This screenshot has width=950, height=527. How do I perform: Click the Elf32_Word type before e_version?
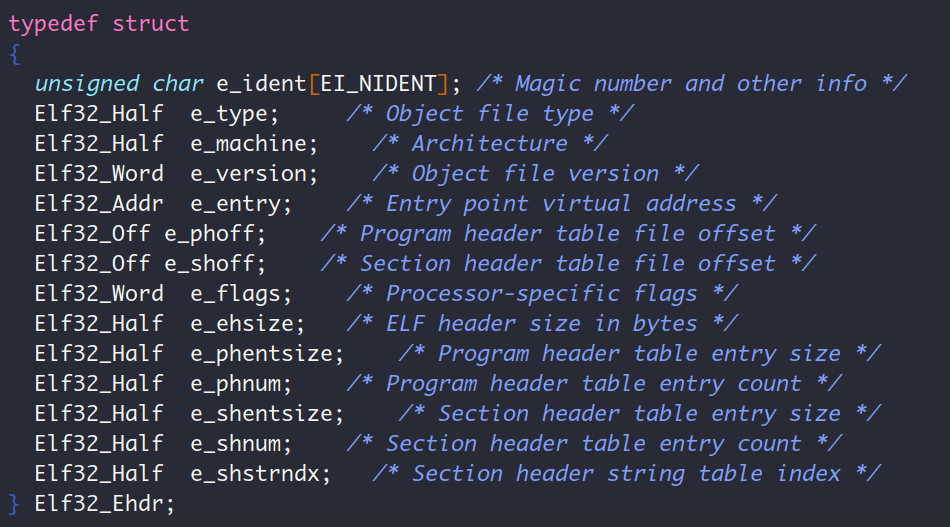tap(99, 174)
